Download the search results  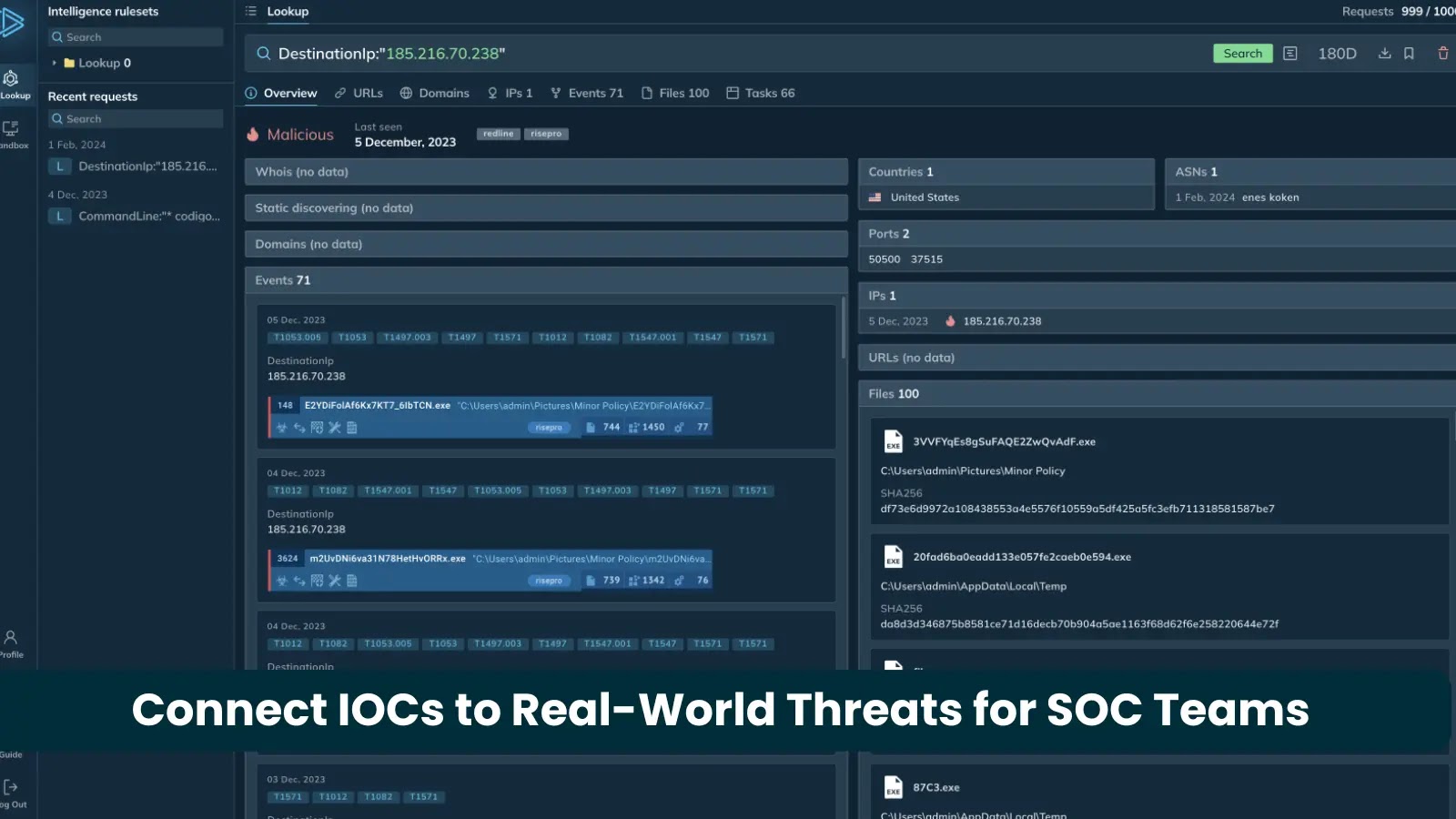point(1384,54)
